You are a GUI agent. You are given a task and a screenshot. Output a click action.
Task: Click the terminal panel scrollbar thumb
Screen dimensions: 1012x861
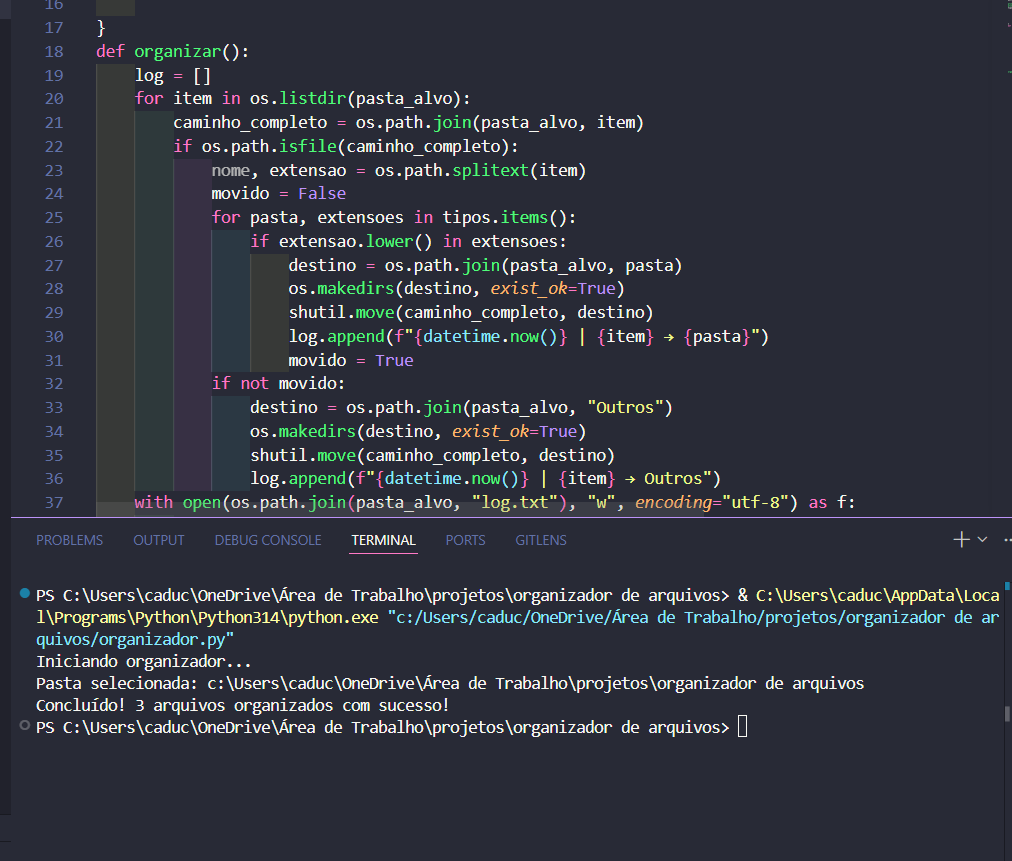(1007, 714)
